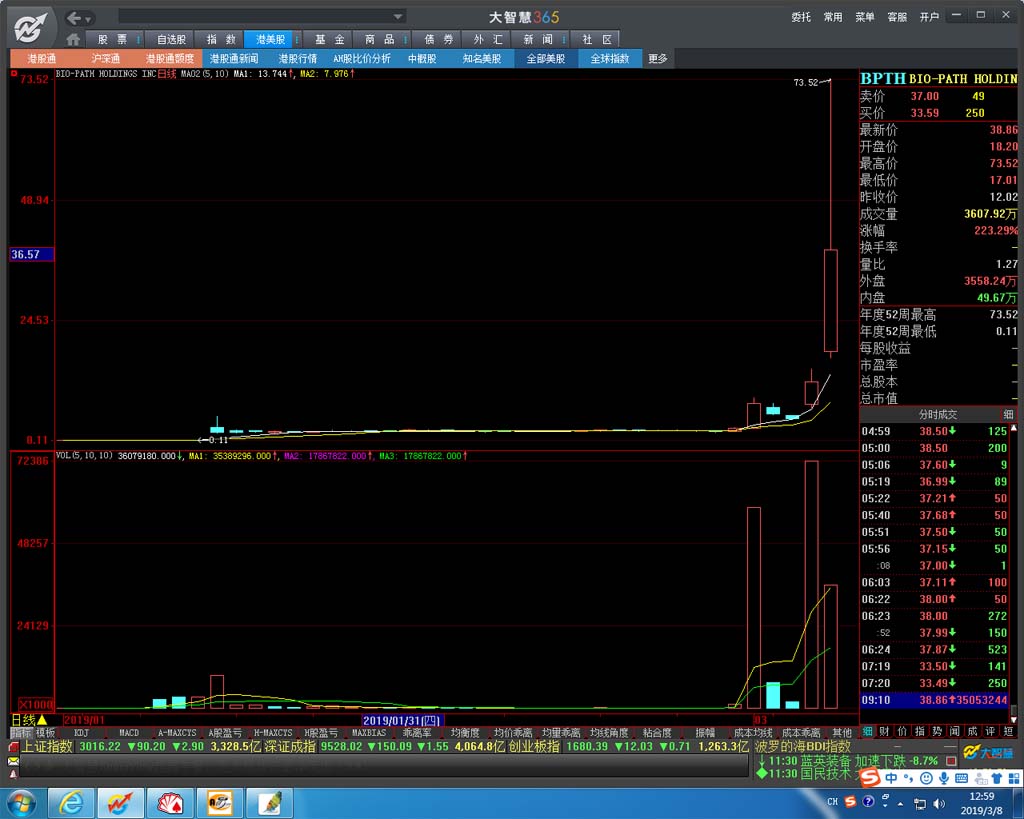1024x819 pixels.
Task: Open the 自选股 main tab
Action: 171,39
